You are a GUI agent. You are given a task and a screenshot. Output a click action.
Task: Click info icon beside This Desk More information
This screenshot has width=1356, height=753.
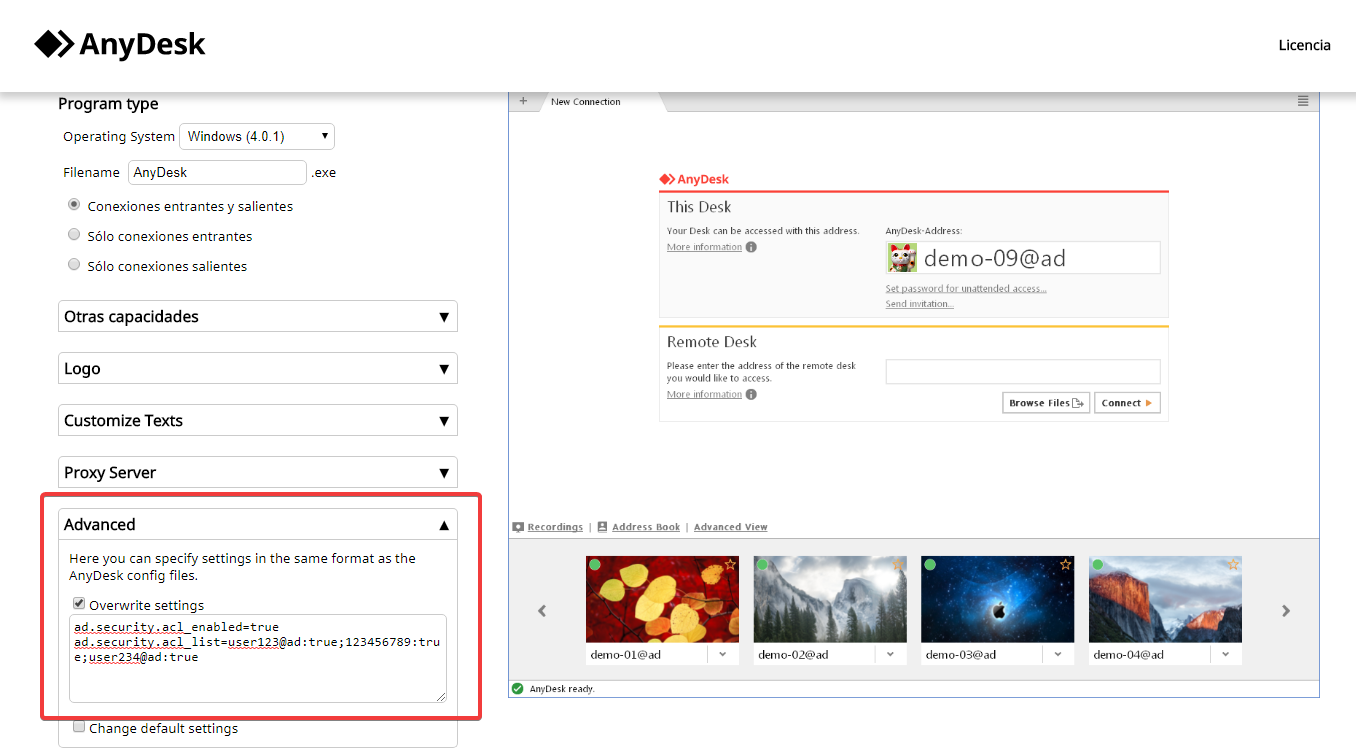tap(751, 247)
